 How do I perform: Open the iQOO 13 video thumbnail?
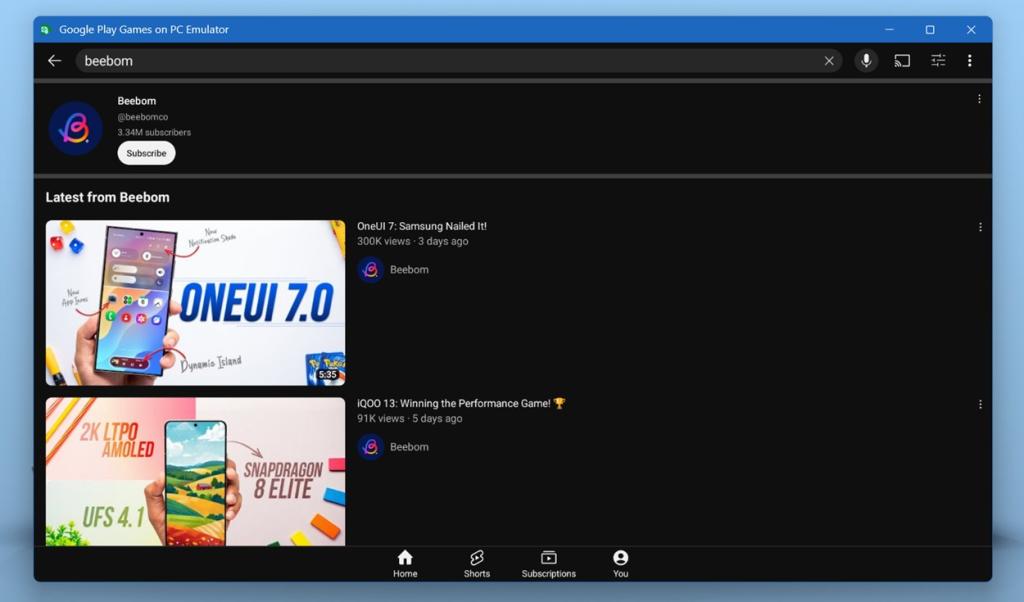[195, 470]
